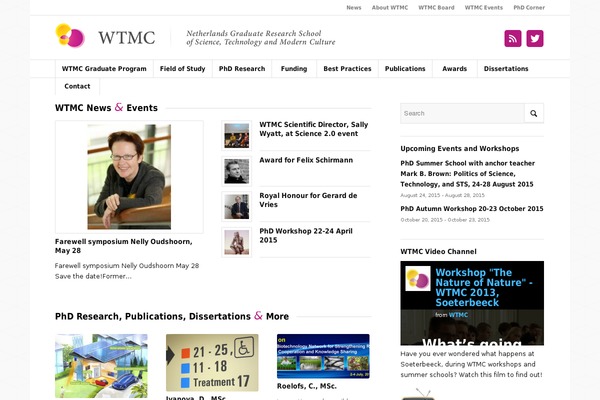Click the WTMC logo in header
This screenshot has height=400, width=600.
pos(106,36)
